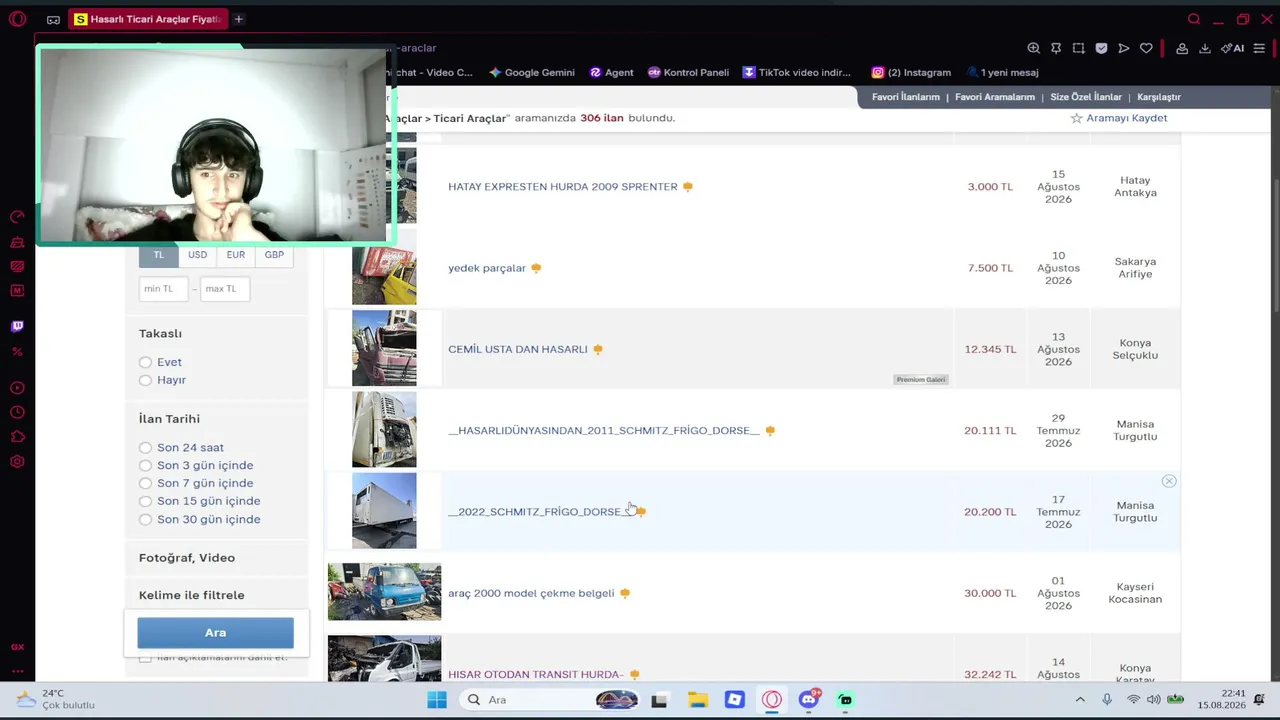Open the percent deals icon in sidebar

(17, 351)
